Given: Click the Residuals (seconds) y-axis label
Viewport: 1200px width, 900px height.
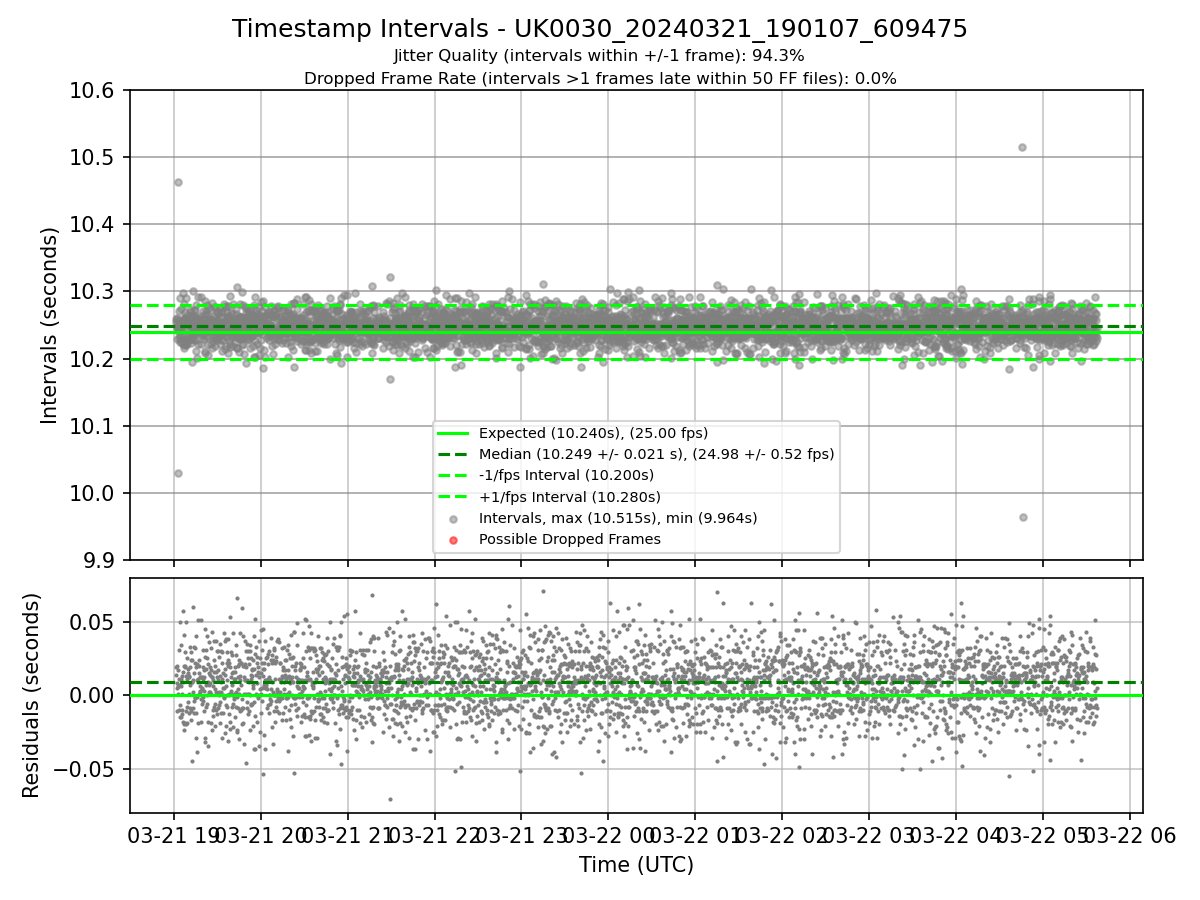Looking at the screenshot, I should coord(31,695).
